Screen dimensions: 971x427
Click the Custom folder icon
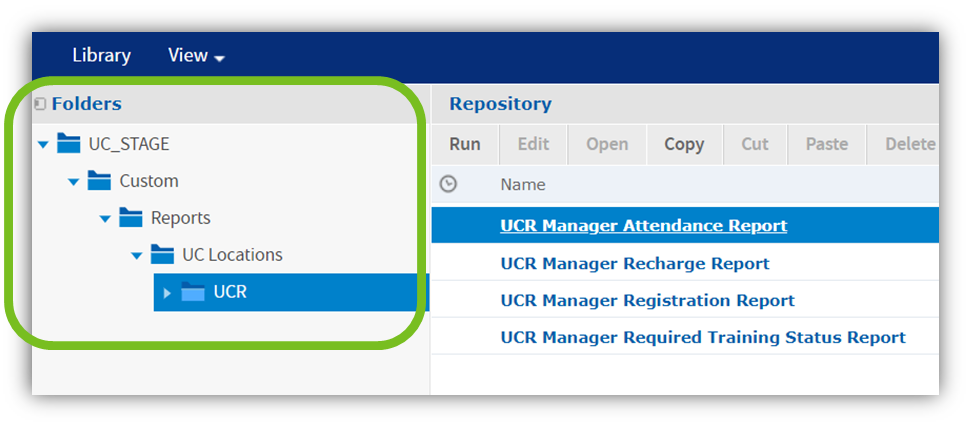99,181
